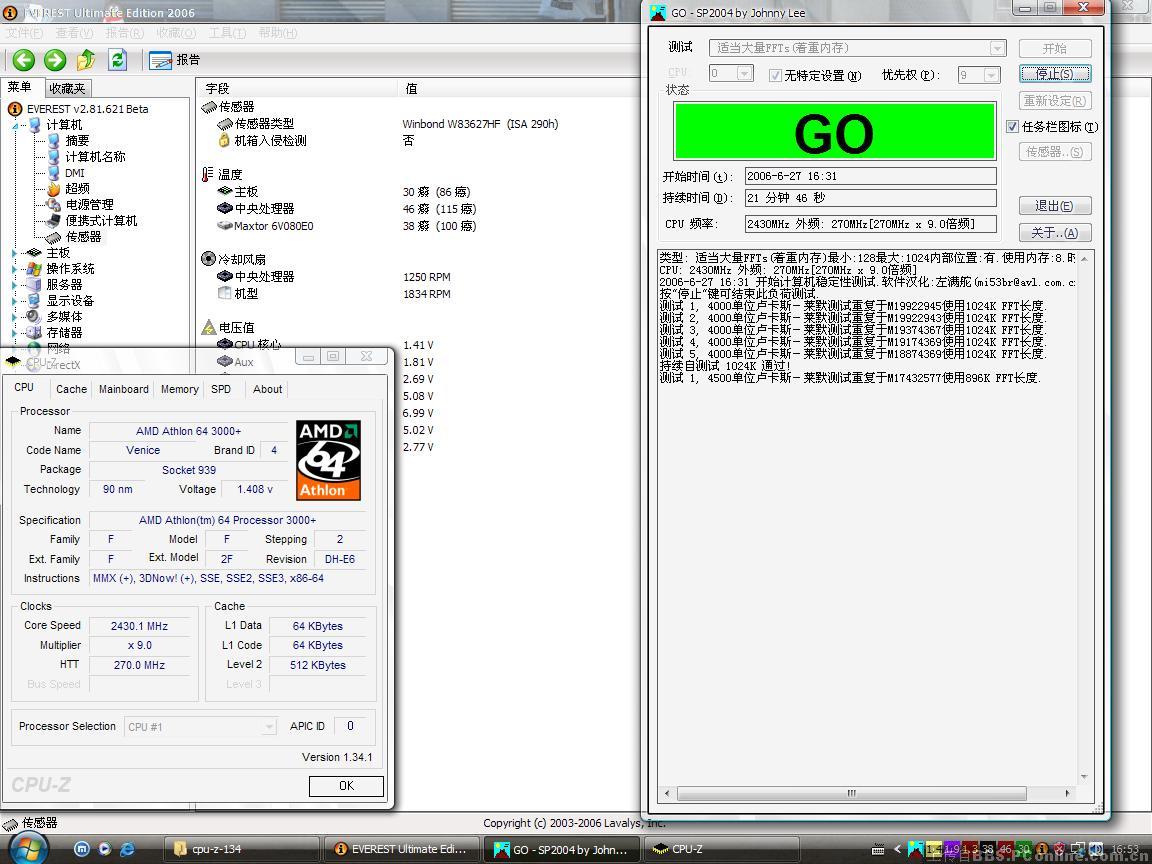This screenshot has width=1152, height=864.
Task: Click the AMD Athlon 64 logo in CPU-Z
Action: (x=328, y=461)
